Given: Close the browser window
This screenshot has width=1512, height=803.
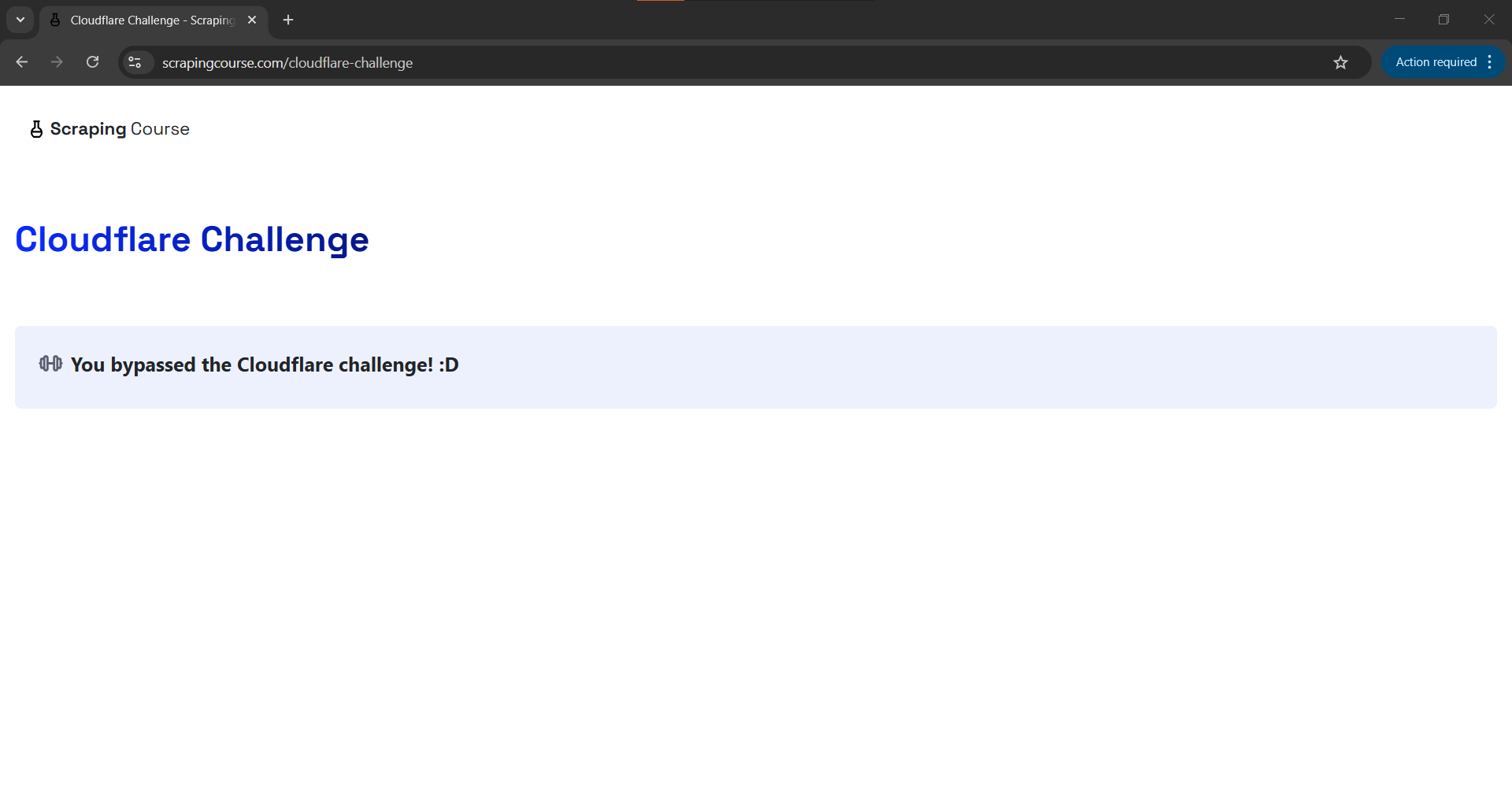Looking at the screenshot, I should pyautogui.click(x=1488, y=20).
